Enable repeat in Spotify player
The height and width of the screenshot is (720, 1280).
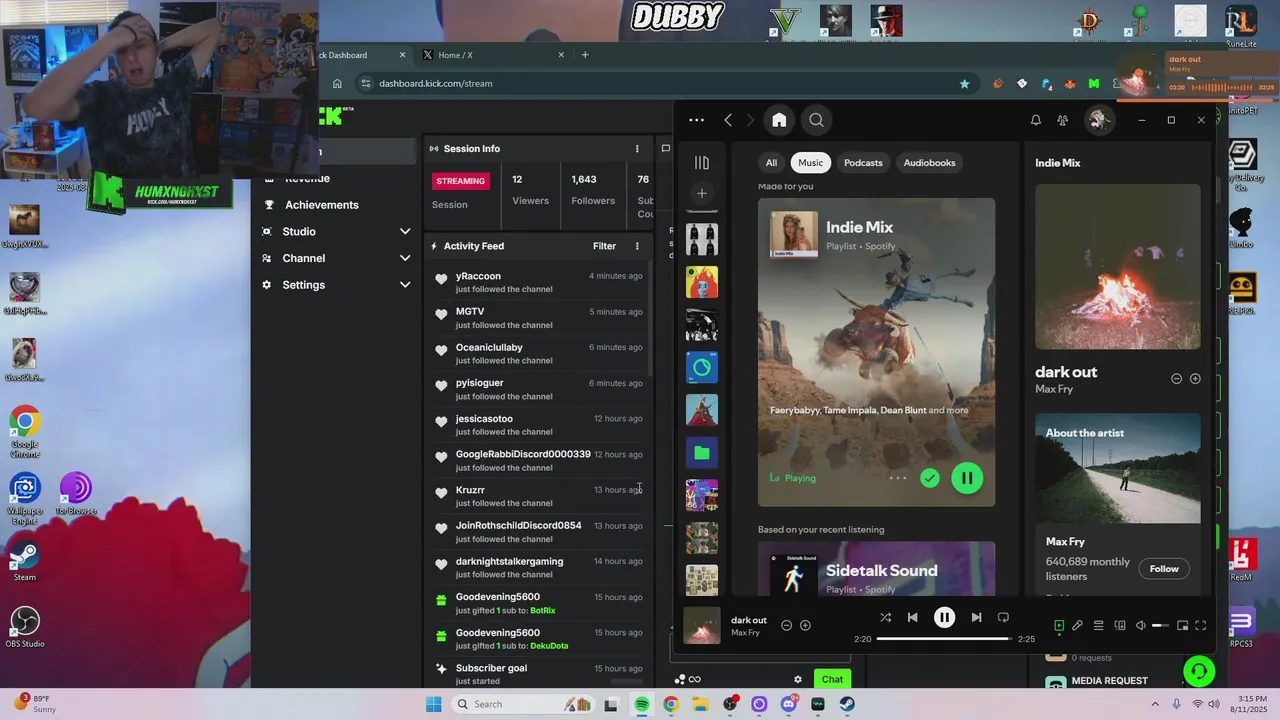point(1003,618)
